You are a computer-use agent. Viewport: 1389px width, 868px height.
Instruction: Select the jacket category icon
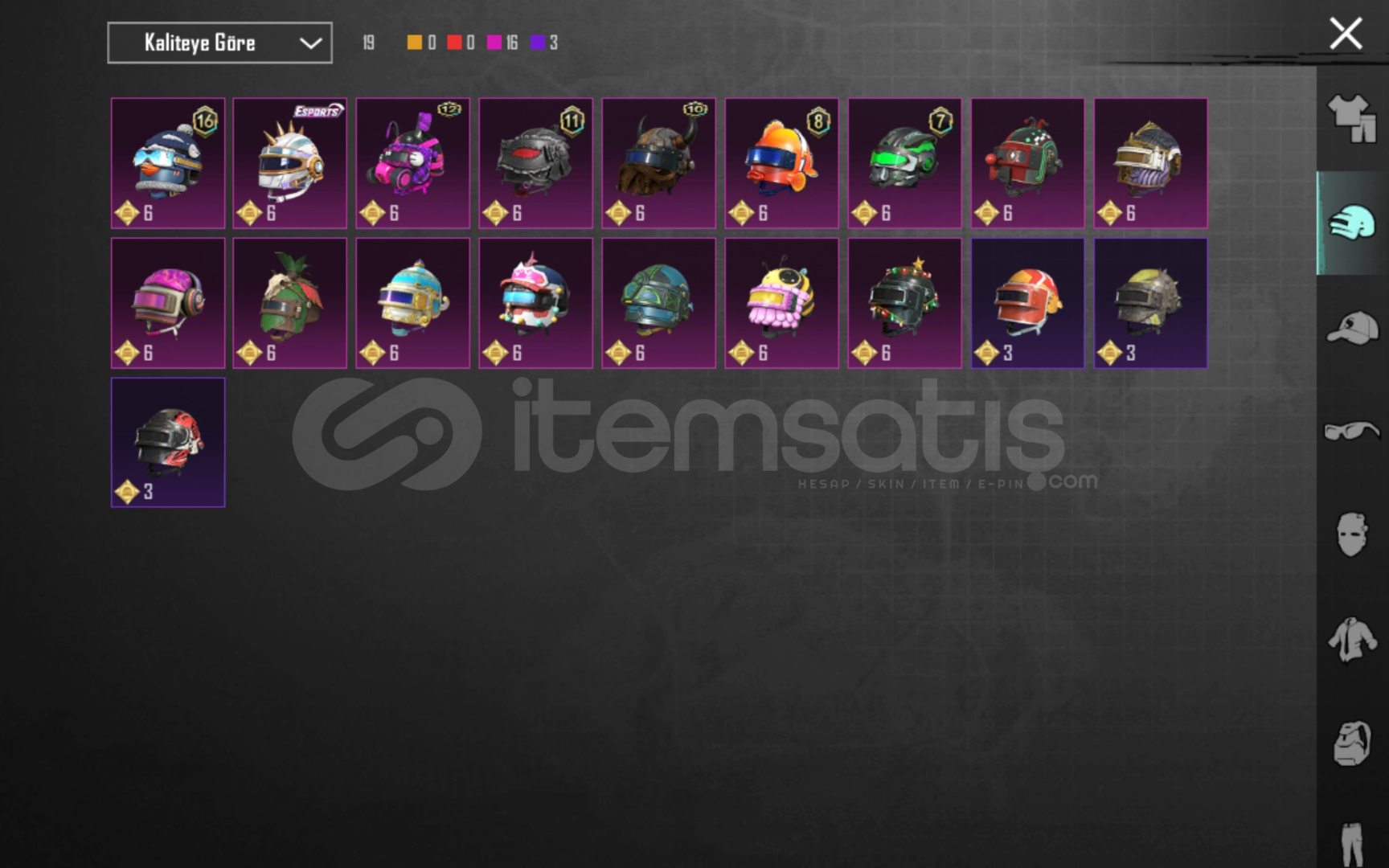(x=1352, y=640)
